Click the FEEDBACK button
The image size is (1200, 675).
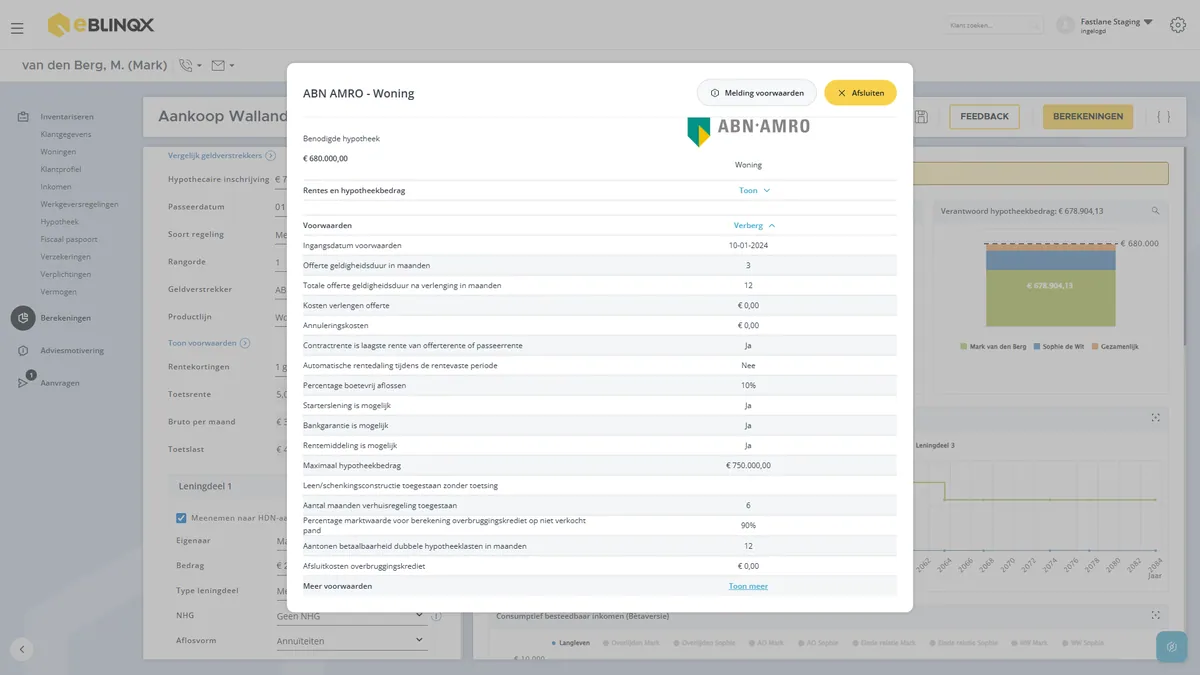click(984, 117)
